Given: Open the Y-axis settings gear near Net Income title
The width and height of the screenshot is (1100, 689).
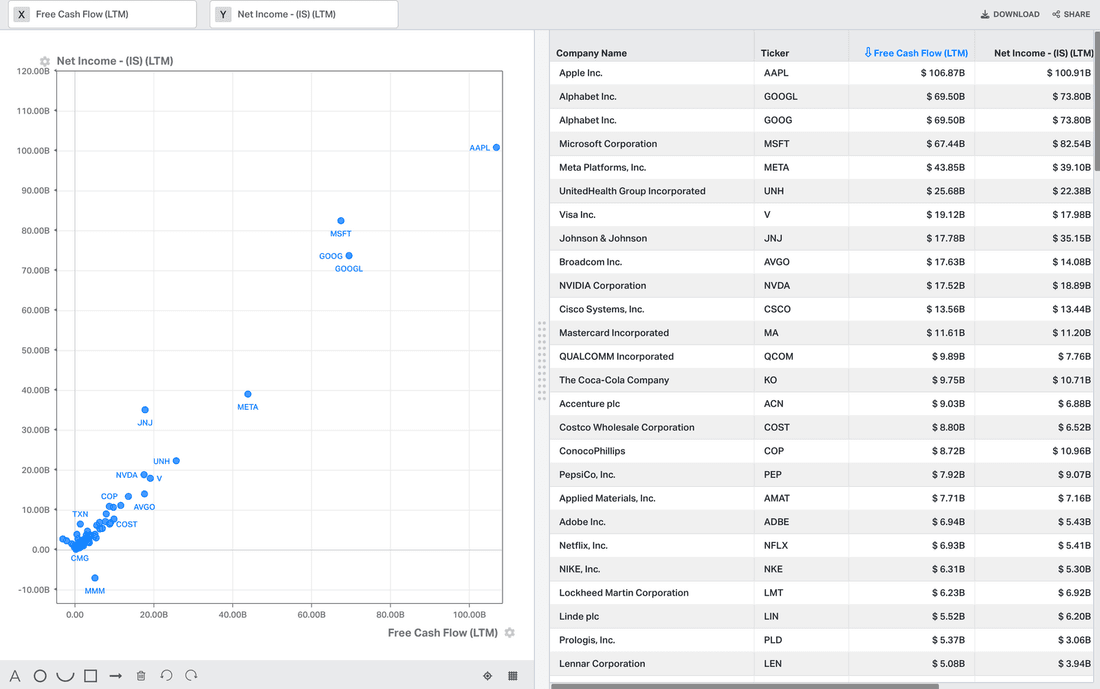Looking at the screenshot, I should pos(45,61).
